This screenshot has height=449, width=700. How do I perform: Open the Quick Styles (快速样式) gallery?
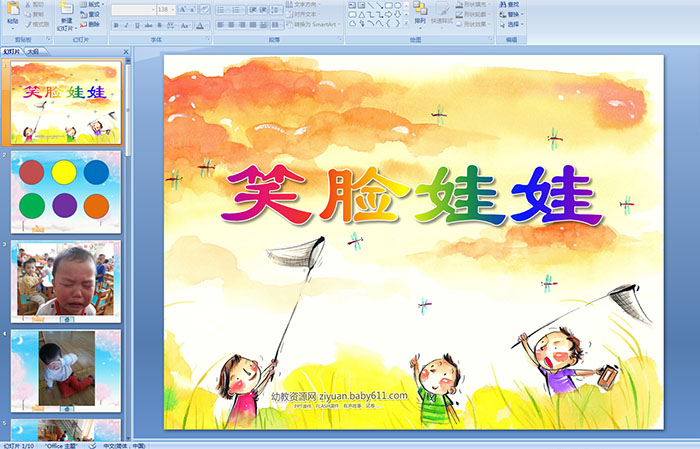click(442, 13)
